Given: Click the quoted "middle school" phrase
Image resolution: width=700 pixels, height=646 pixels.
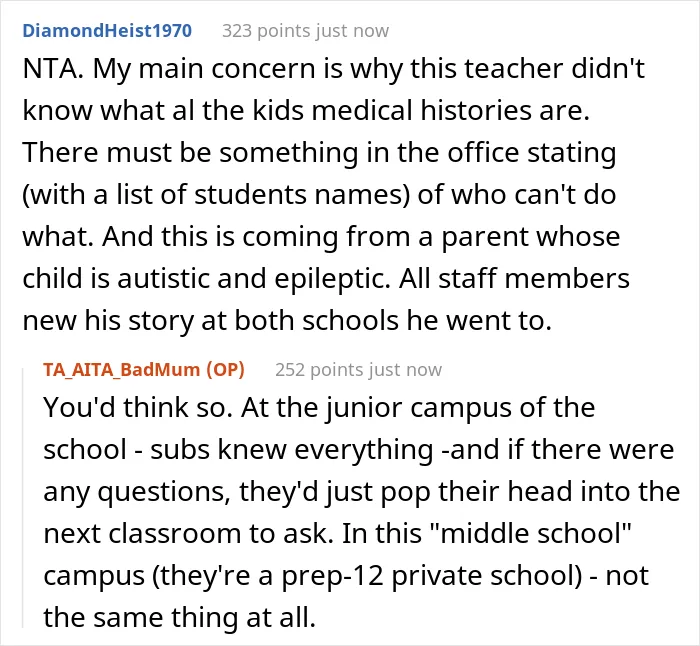Looking at the screenshot, I should pyautogui.click(x=536, y=533).
